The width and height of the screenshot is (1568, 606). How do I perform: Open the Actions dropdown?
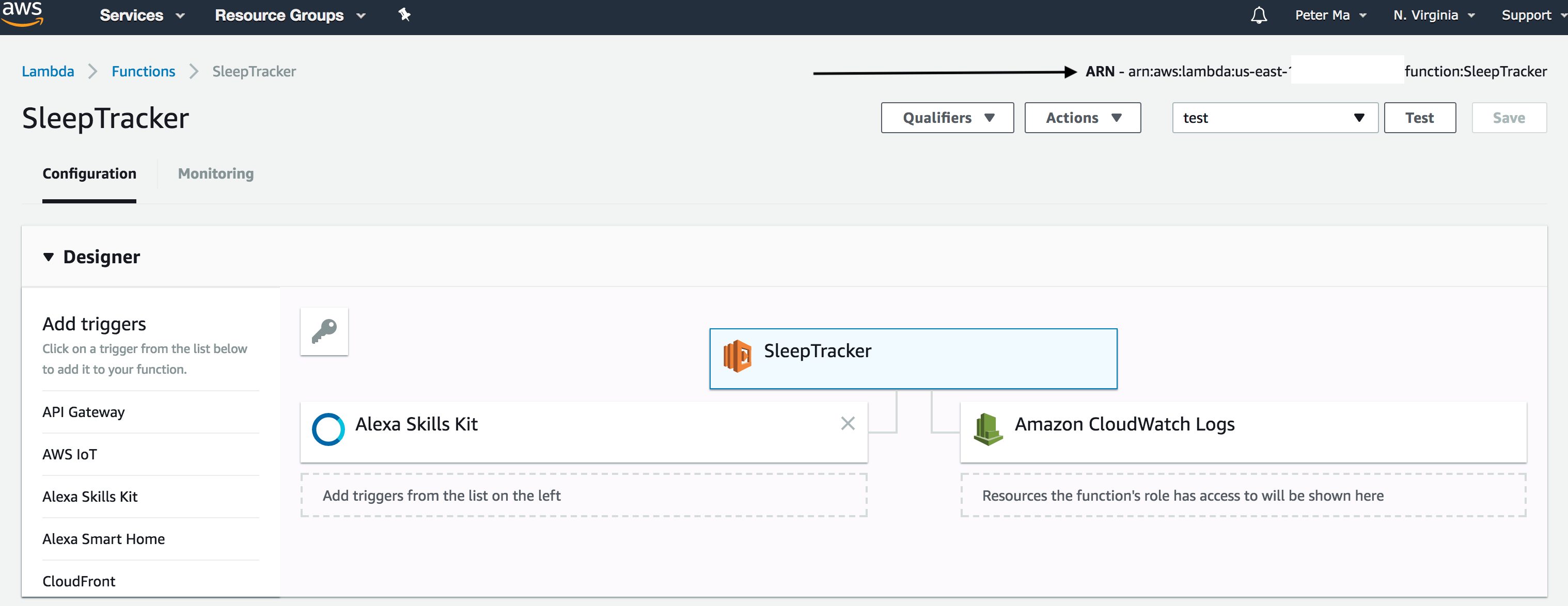tap(1083, 118)
